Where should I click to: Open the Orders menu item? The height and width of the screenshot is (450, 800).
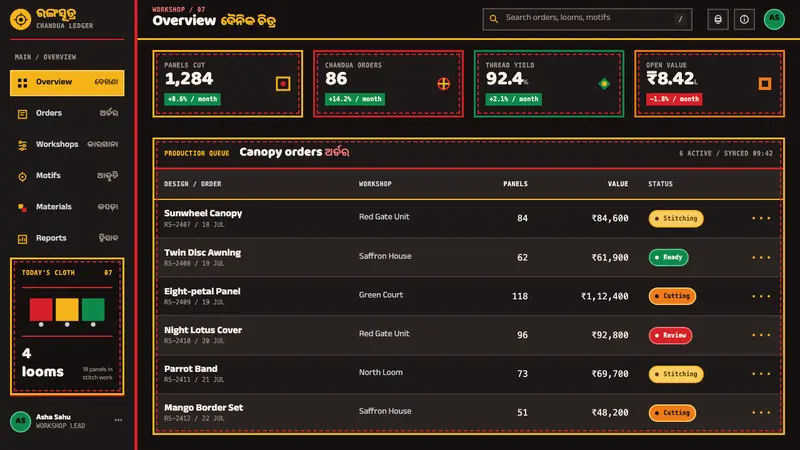pyautogui.click(x=67, y=114)
